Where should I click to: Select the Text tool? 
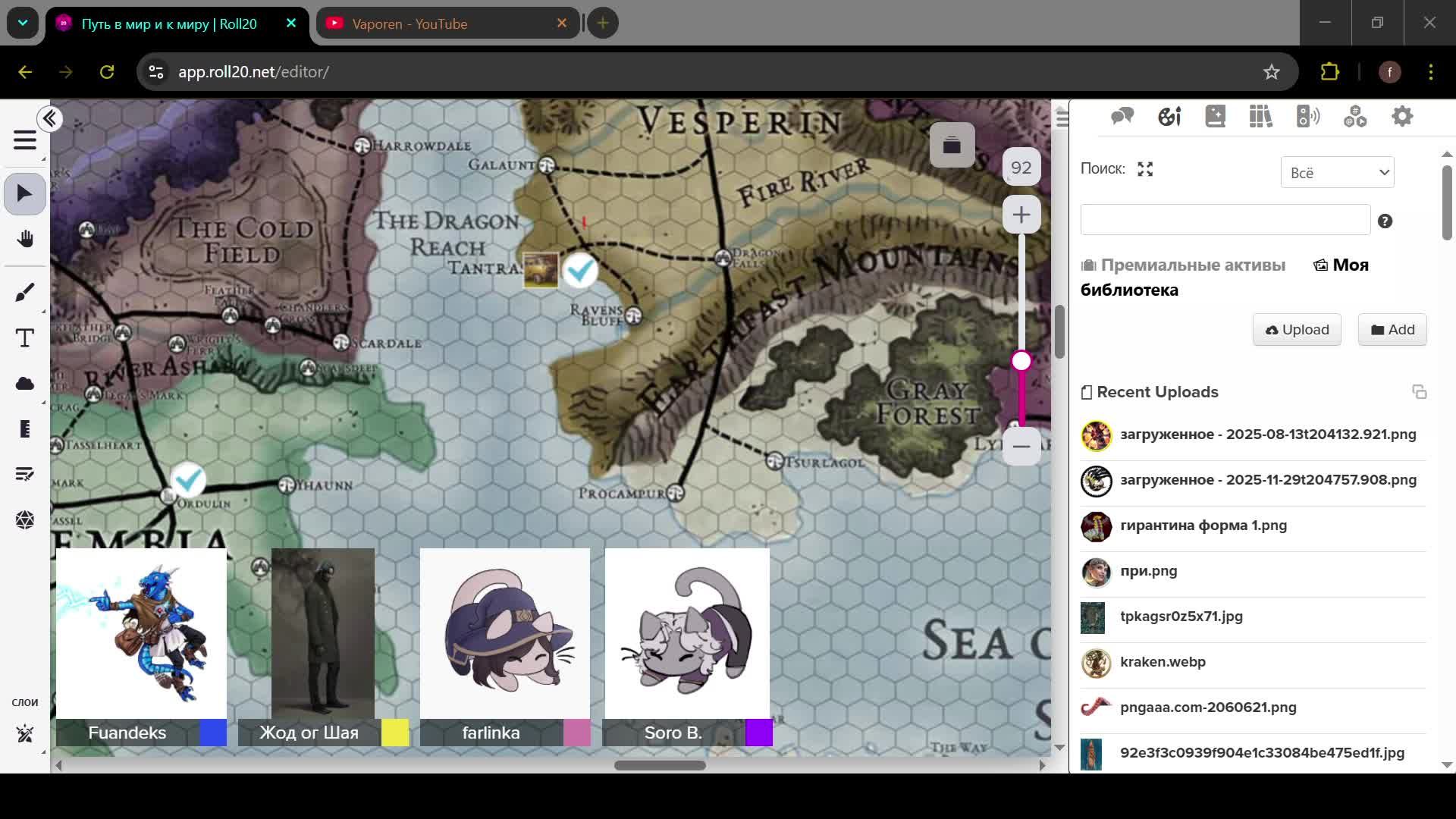(25, 337)
